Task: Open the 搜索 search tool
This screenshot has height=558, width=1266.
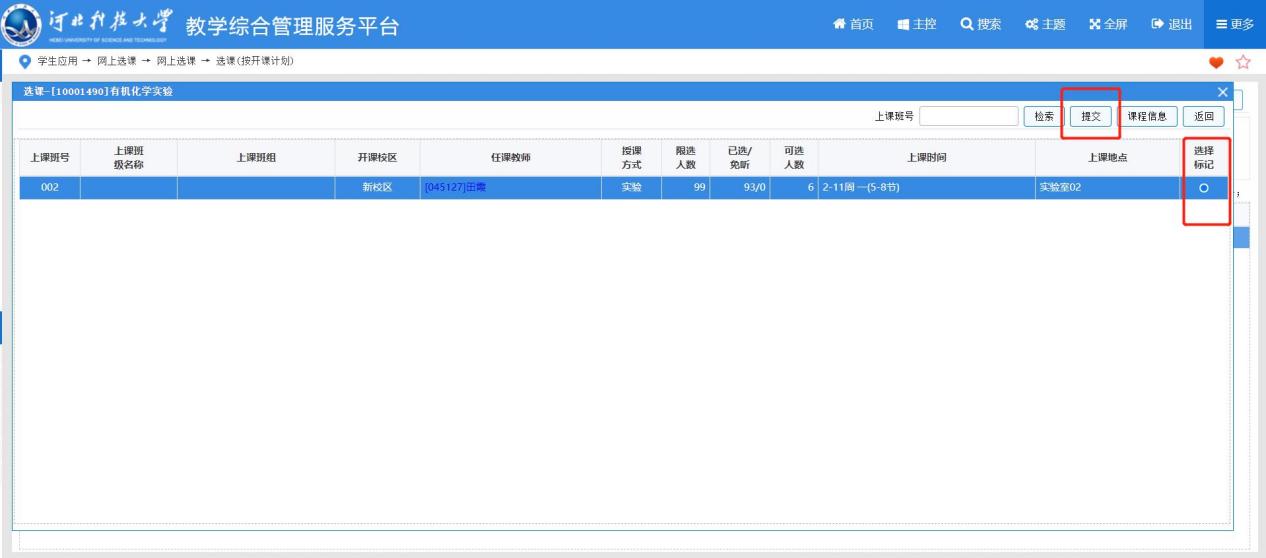Action: coord(980,24)
